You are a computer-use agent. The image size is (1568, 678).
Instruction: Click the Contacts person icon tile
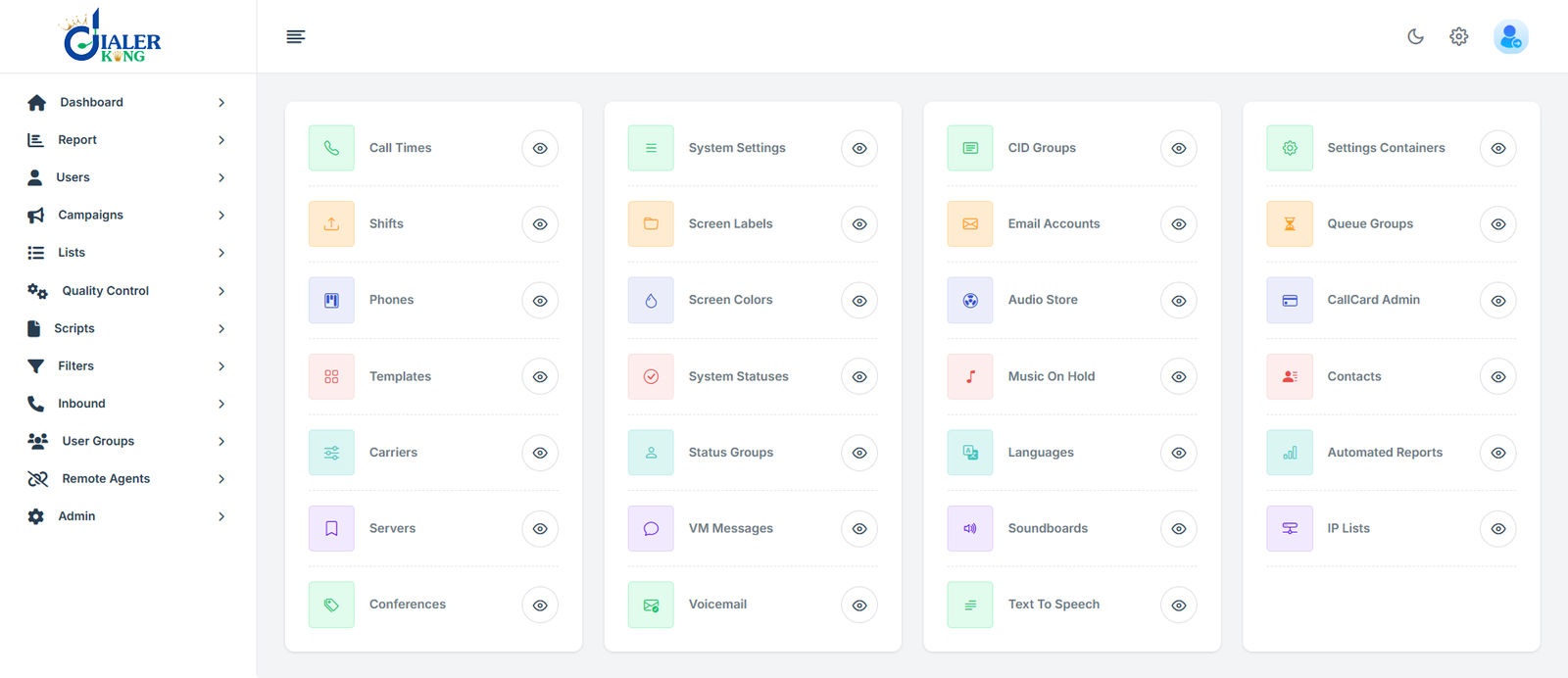[1290, 376]
